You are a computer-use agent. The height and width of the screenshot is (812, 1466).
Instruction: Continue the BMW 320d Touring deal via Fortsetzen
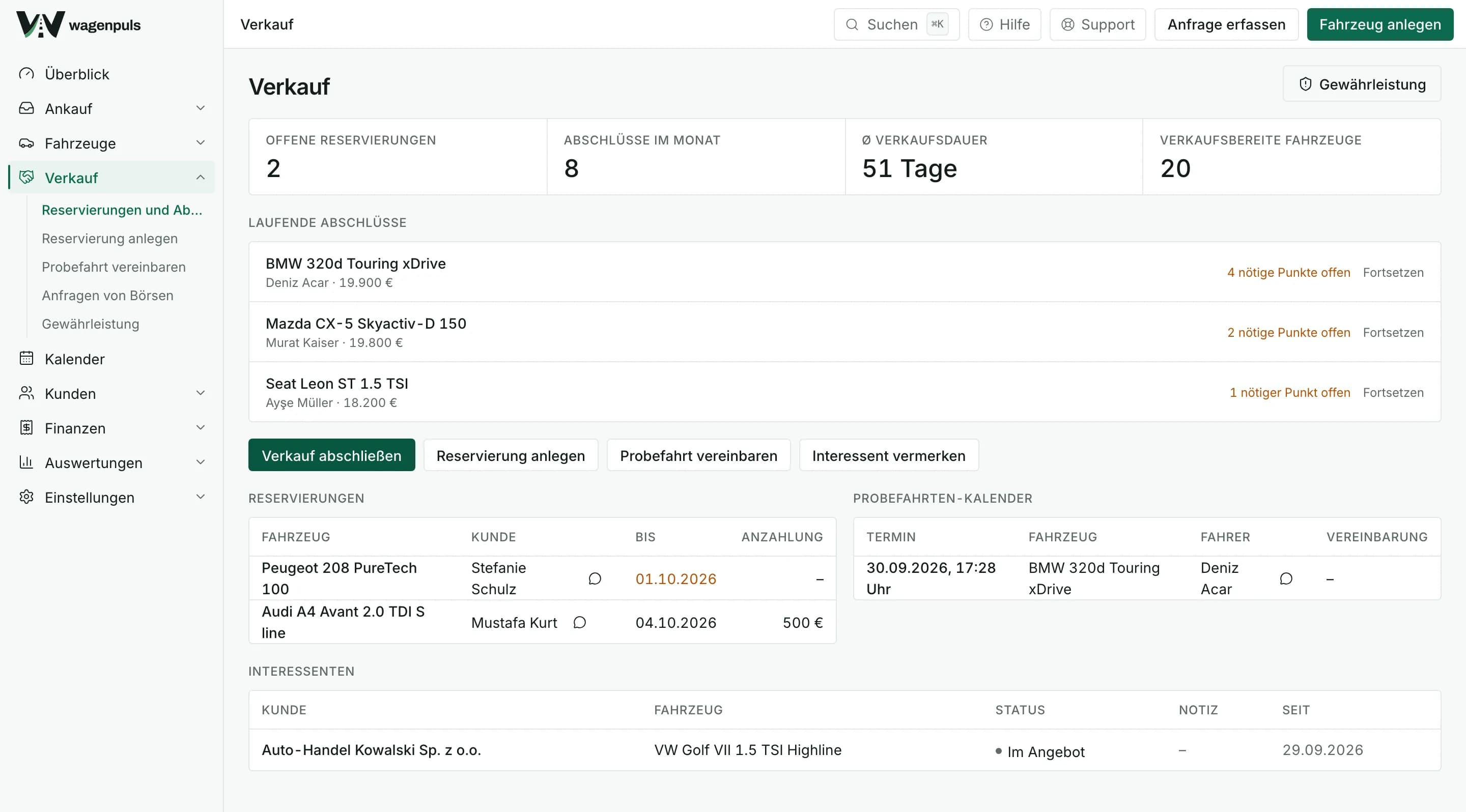coord(1393,272)
